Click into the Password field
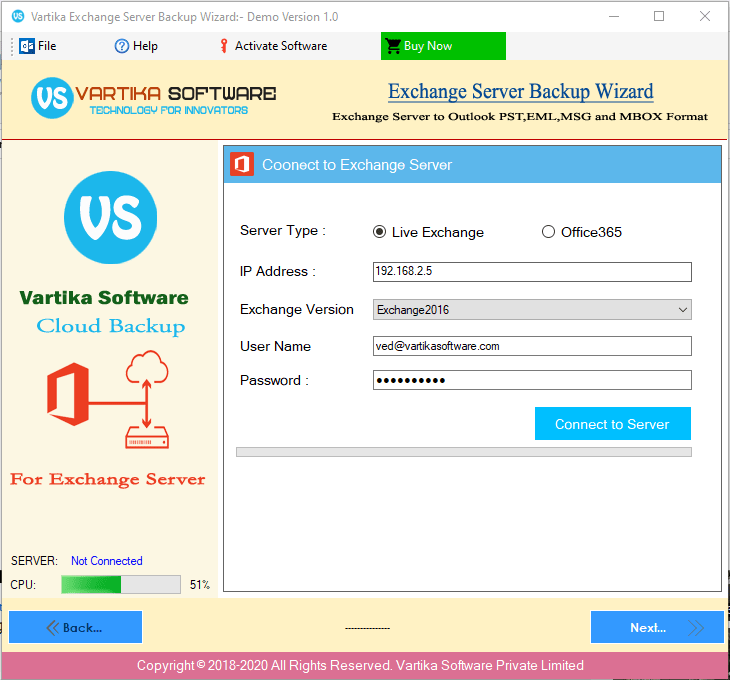Viewport: 730px width, 680px height. [x=532, y=380]
